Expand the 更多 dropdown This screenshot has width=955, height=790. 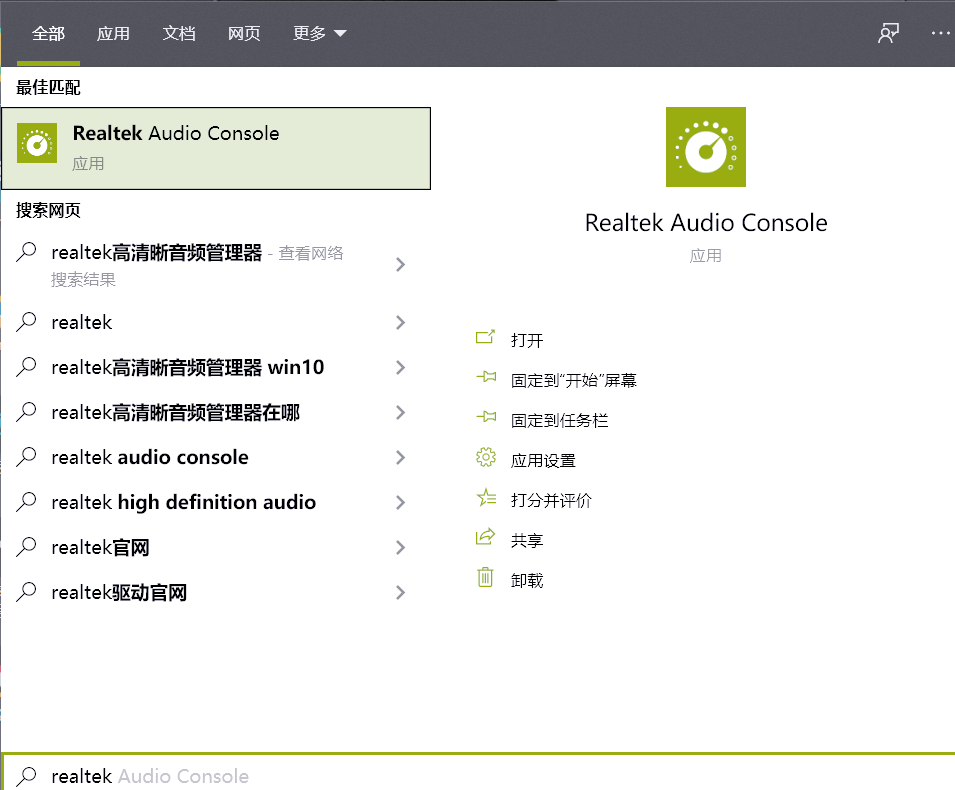pos(320,33)
